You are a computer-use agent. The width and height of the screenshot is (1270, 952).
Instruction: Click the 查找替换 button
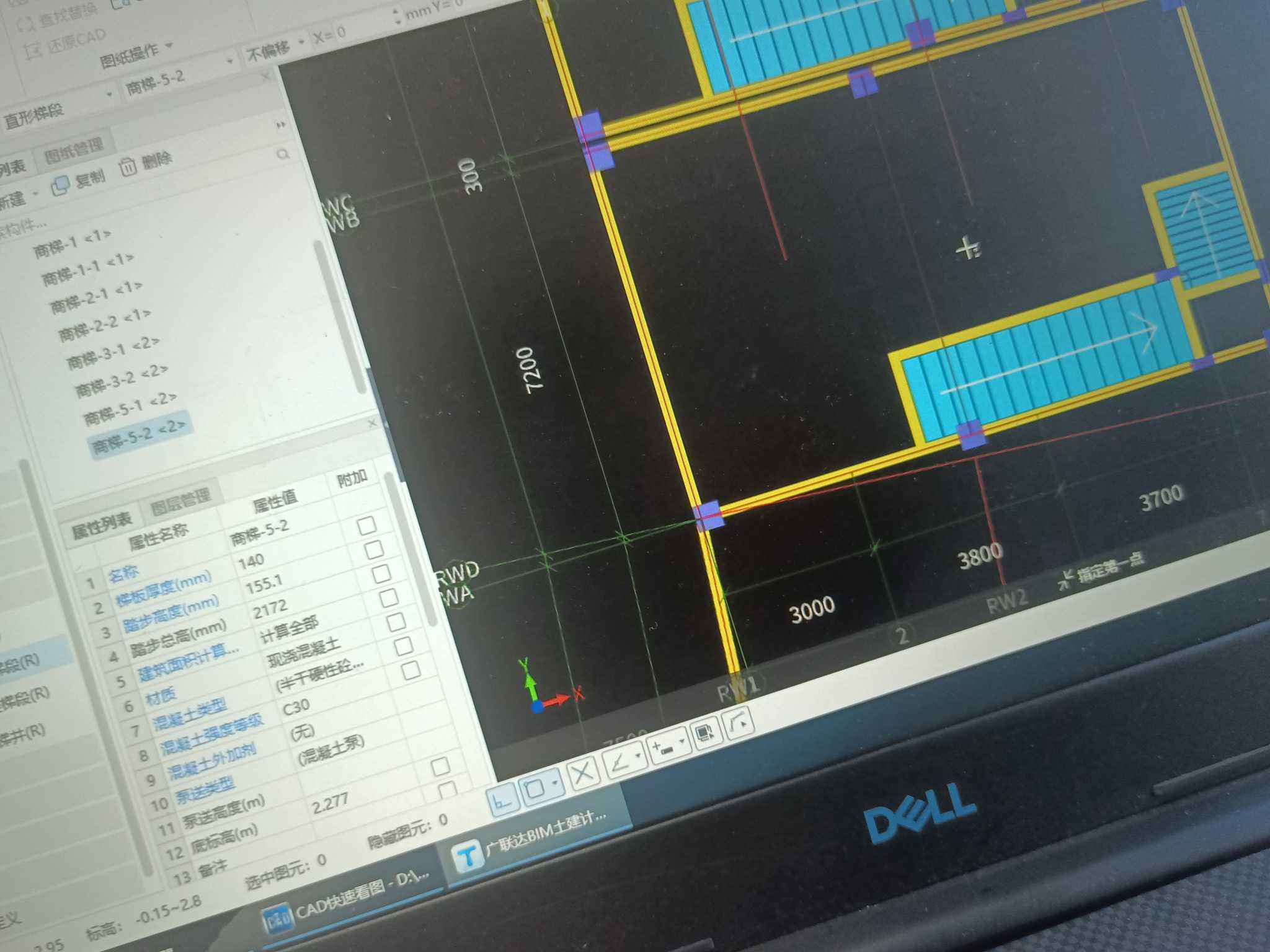(58, 17)
